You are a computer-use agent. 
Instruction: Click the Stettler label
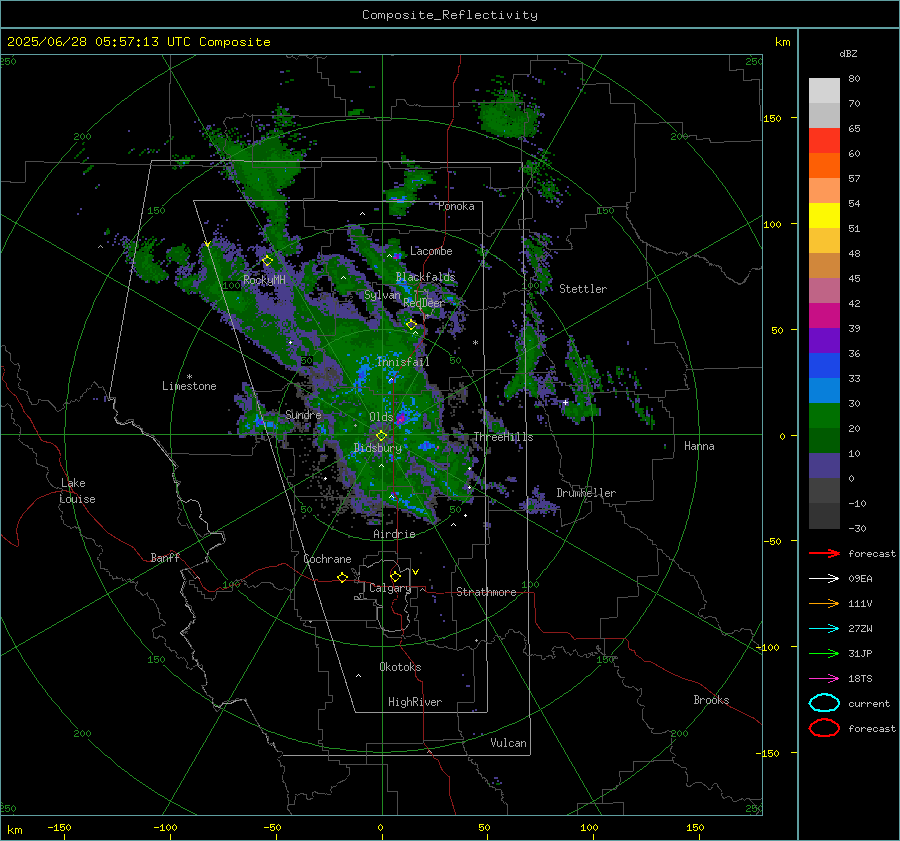tap(583, 289)
